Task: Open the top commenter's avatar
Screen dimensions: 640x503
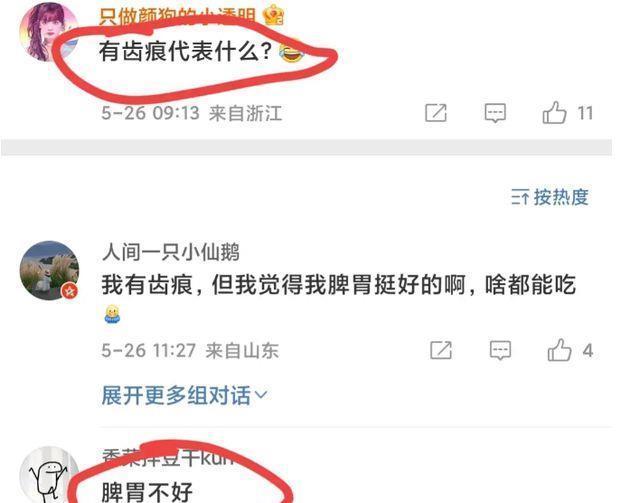Action: pos(48,32)
